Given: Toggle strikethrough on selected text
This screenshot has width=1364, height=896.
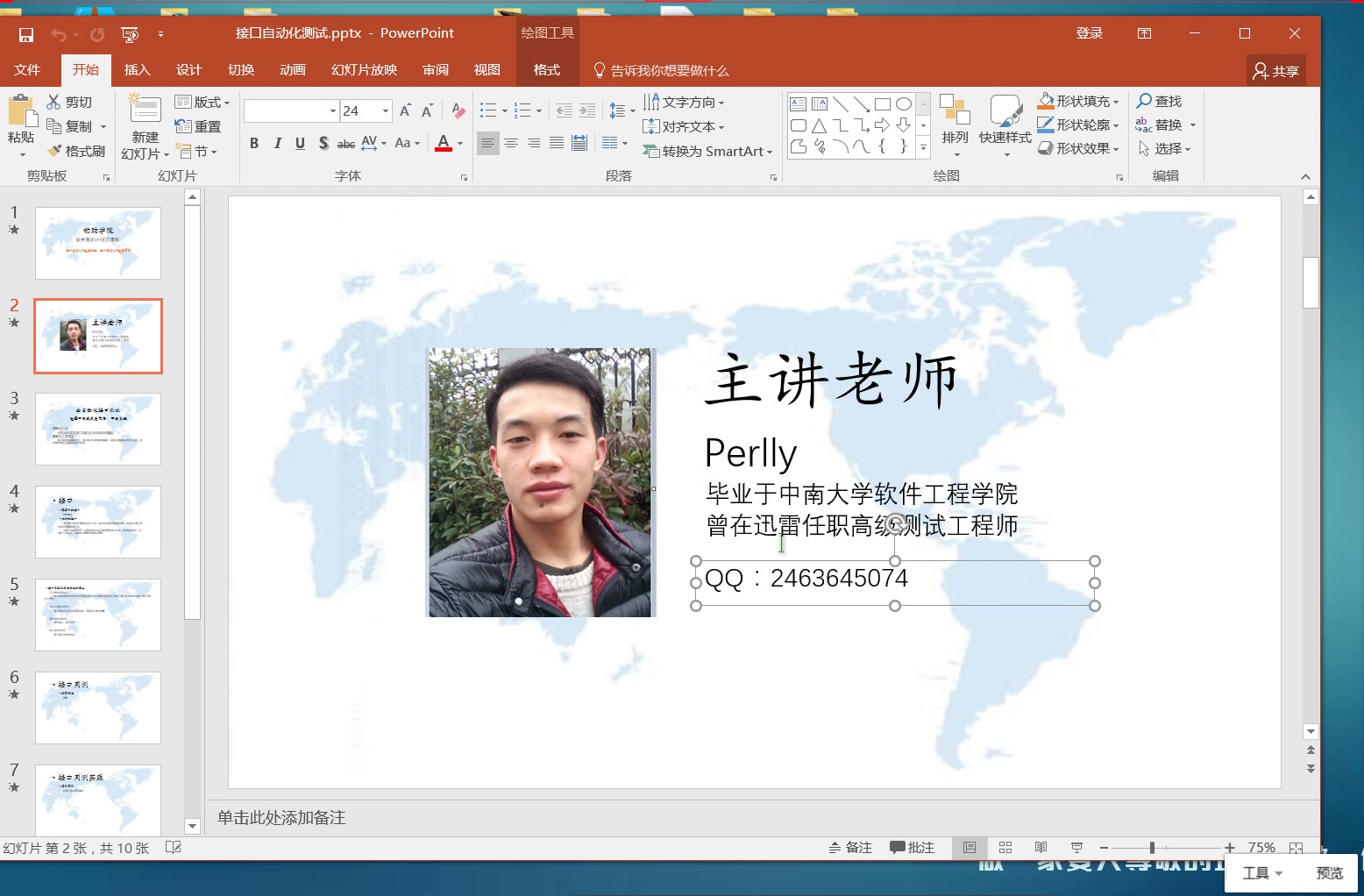Looking at the screenshot, I should (x=346, y=143).
